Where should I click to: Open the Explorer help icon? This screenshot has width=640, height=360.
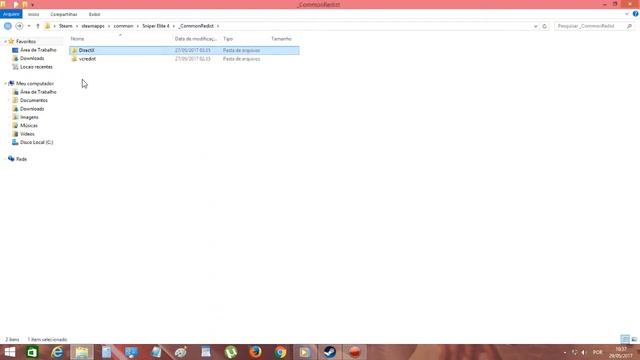635,14
